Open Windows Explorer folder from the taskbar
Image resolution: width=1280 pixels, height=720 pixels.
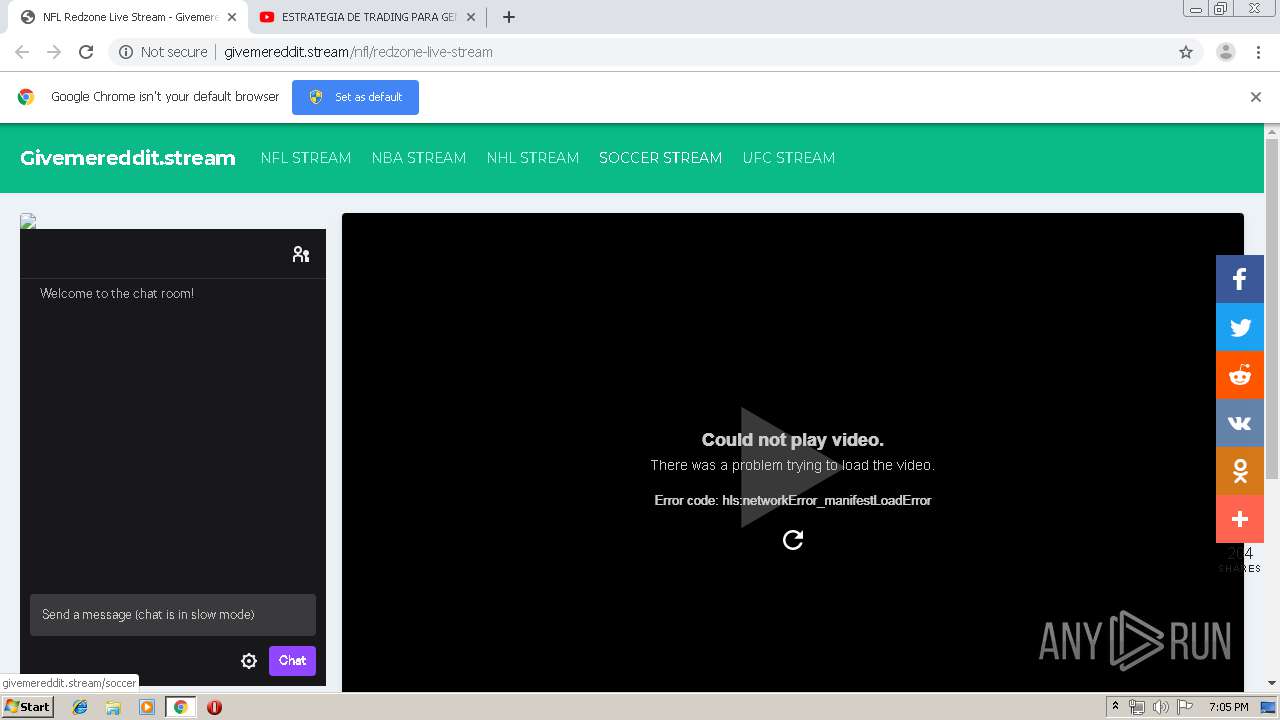click(x=113, y=707)
